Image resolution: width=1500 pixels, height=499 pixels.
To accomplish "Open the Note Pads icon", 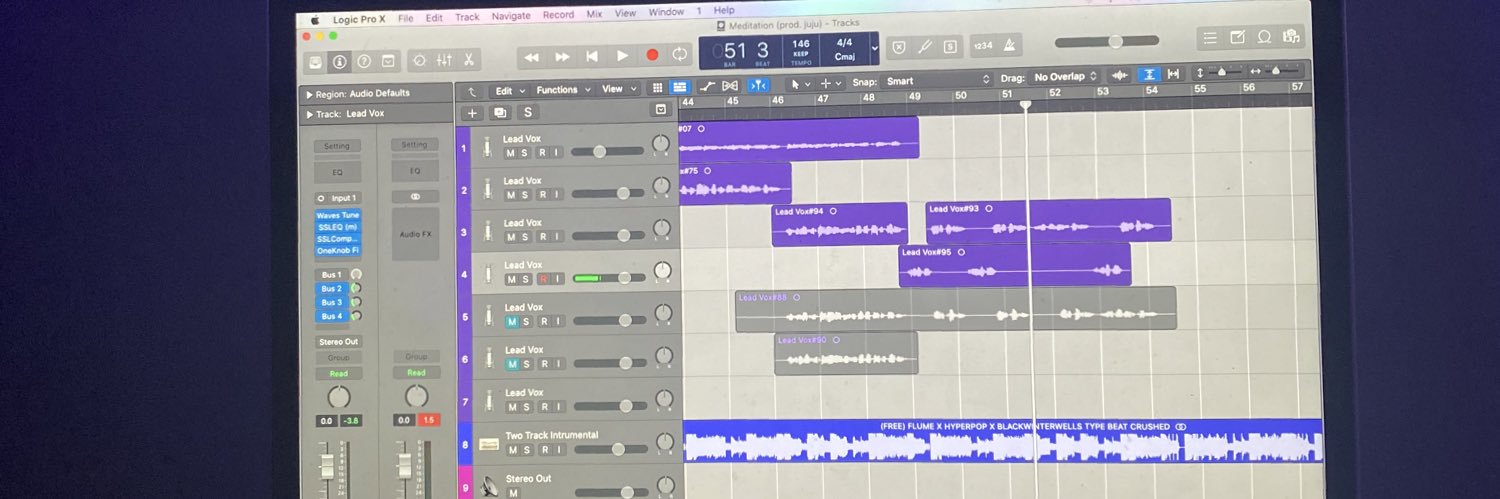I will click(x=1237, y=38).
